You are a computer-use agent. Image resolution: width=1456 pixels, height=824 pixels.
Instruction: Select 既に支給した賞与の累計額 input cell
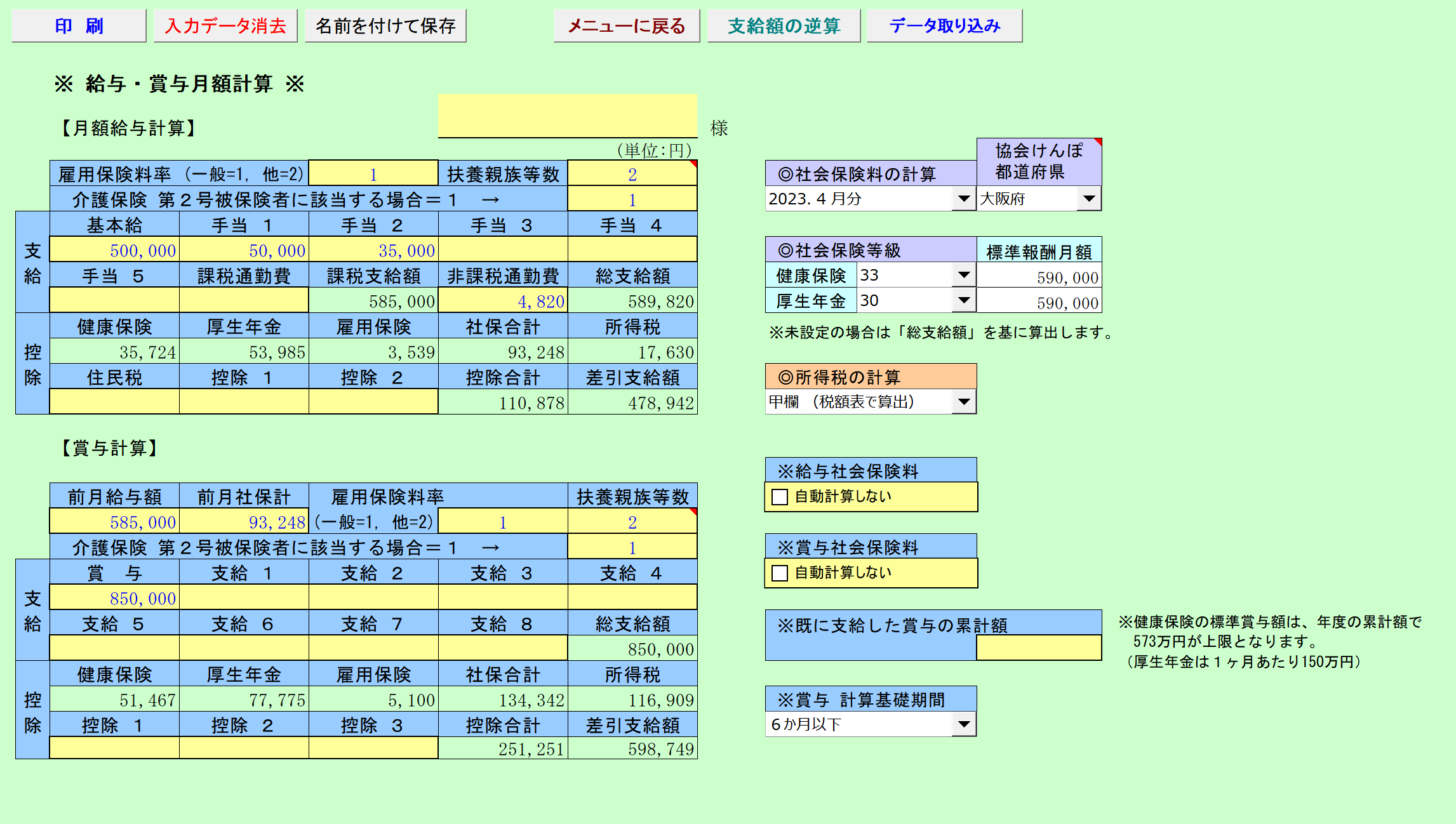pos(1039,648)
